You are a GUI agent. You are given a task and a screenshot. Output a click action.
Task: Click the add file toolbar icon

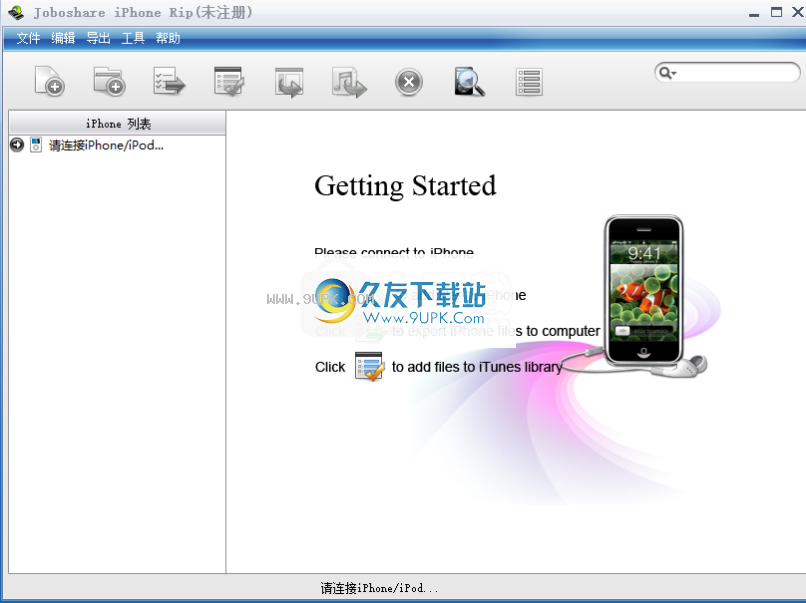(x=49, y=81)
